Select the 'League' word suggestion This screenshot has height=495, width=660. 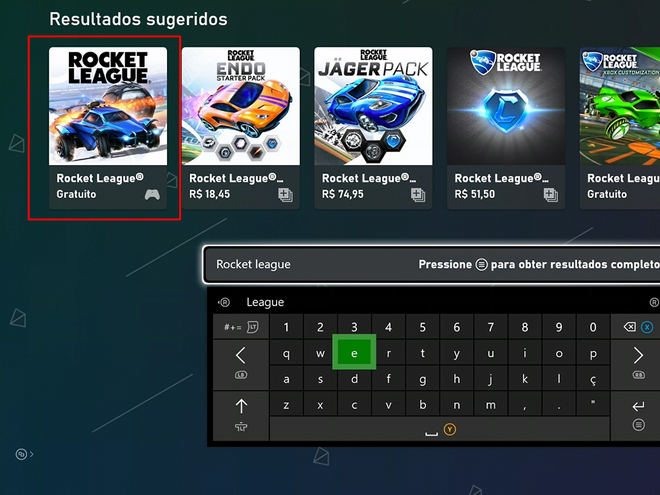[265, 302]
